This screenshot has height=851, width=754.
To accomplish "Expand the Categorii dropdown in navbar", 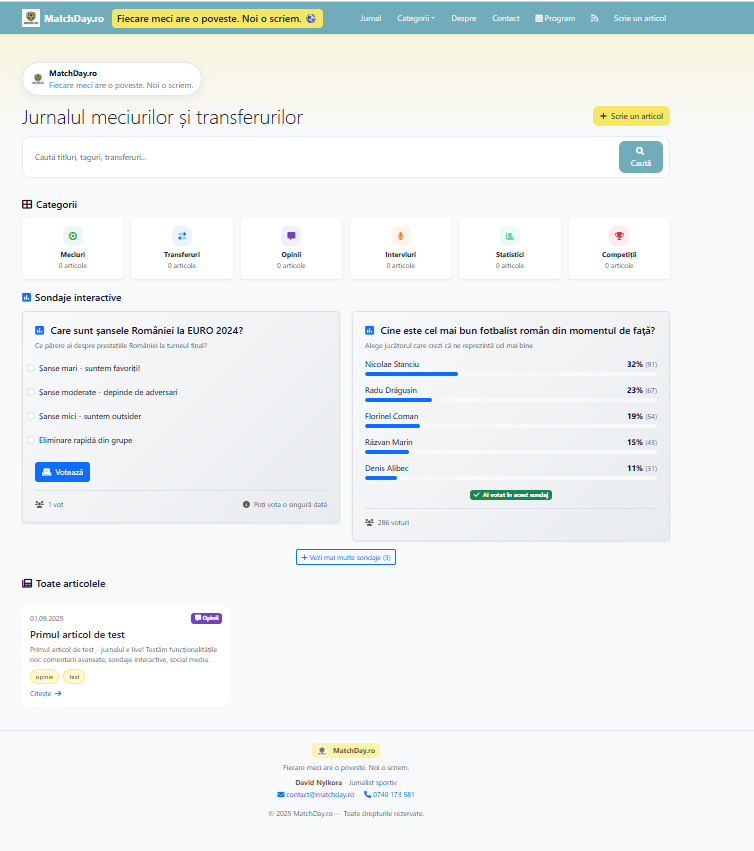I will tap(415, 19).
